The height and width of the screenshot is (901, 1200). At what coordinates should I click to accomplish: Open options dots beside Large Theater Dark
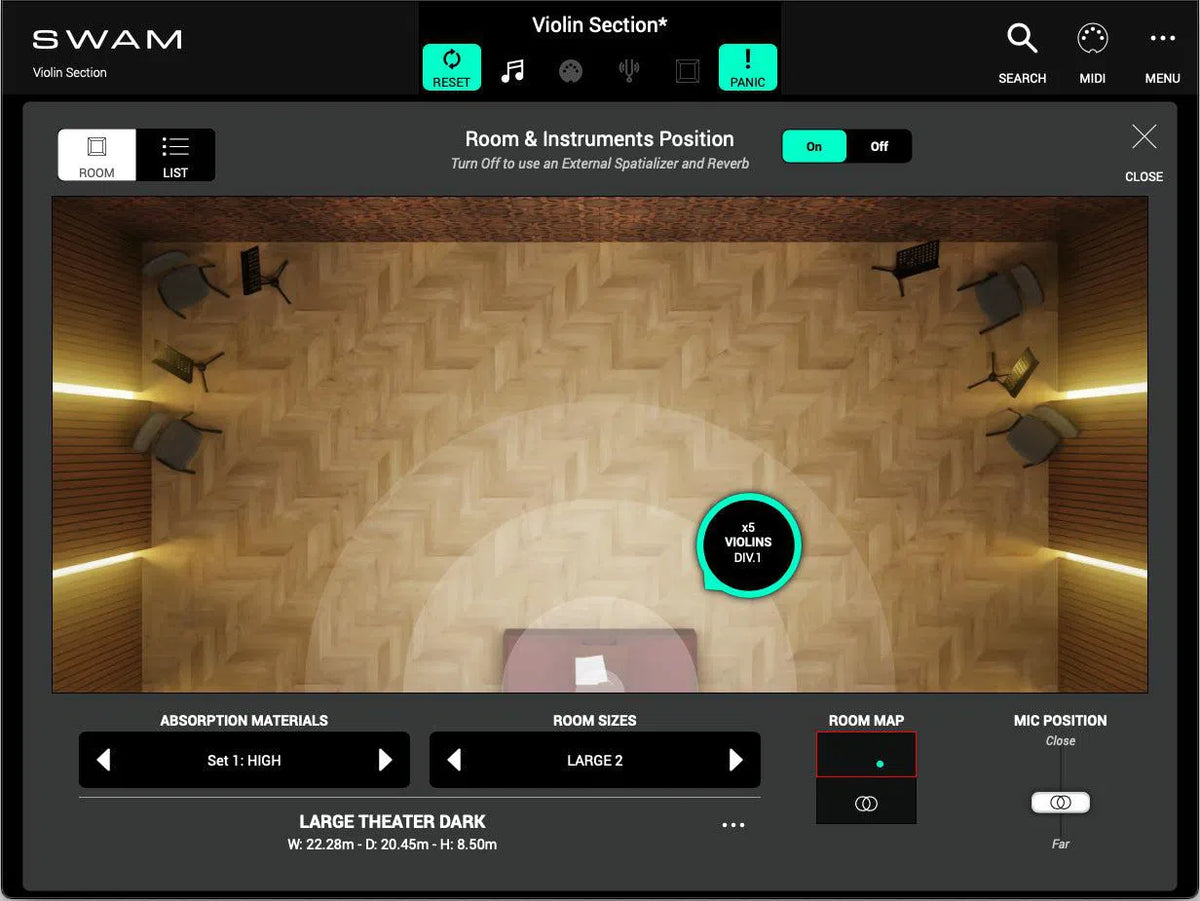point(733,825)
